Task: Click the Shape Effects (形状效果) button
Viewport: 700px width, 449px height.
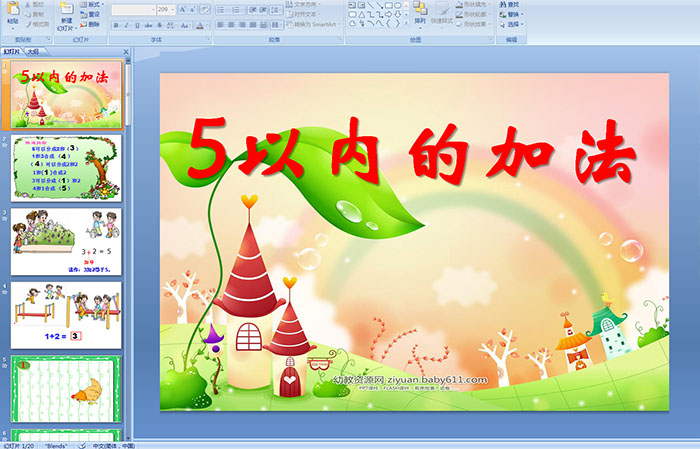Action: [x=473, y=24]
